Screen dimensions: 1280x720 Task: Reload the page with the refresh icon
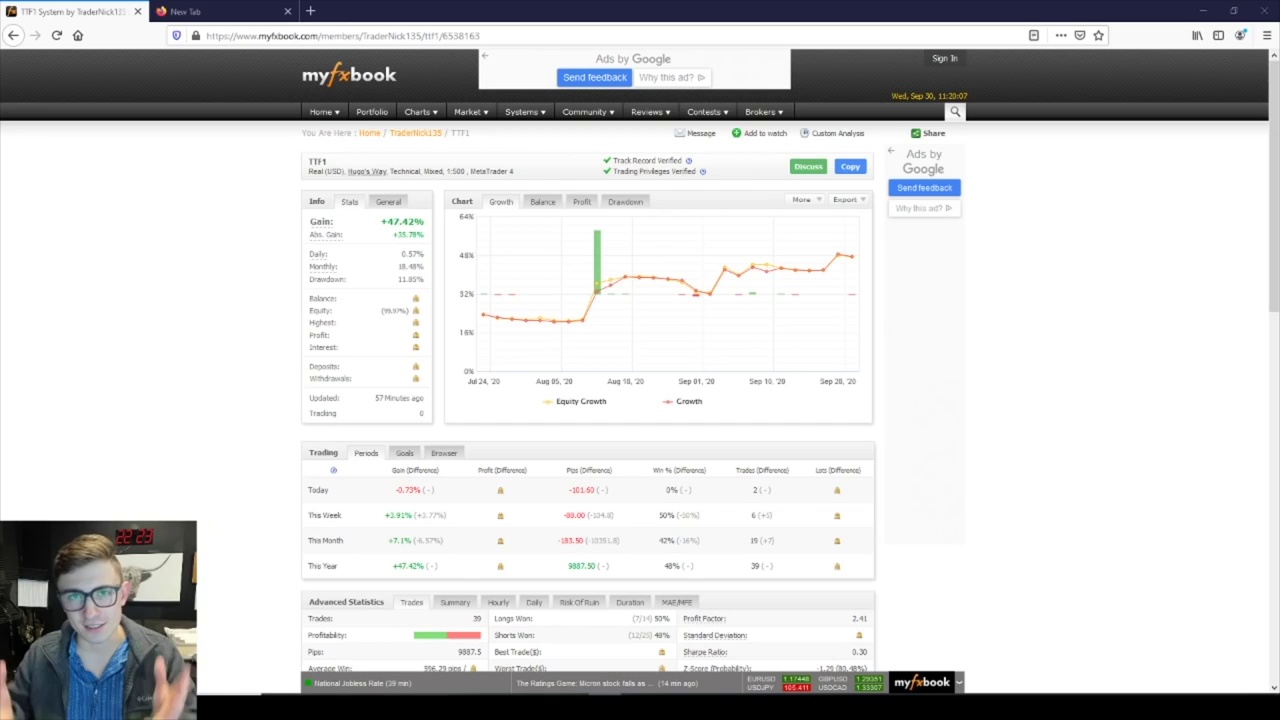(56, 35)
